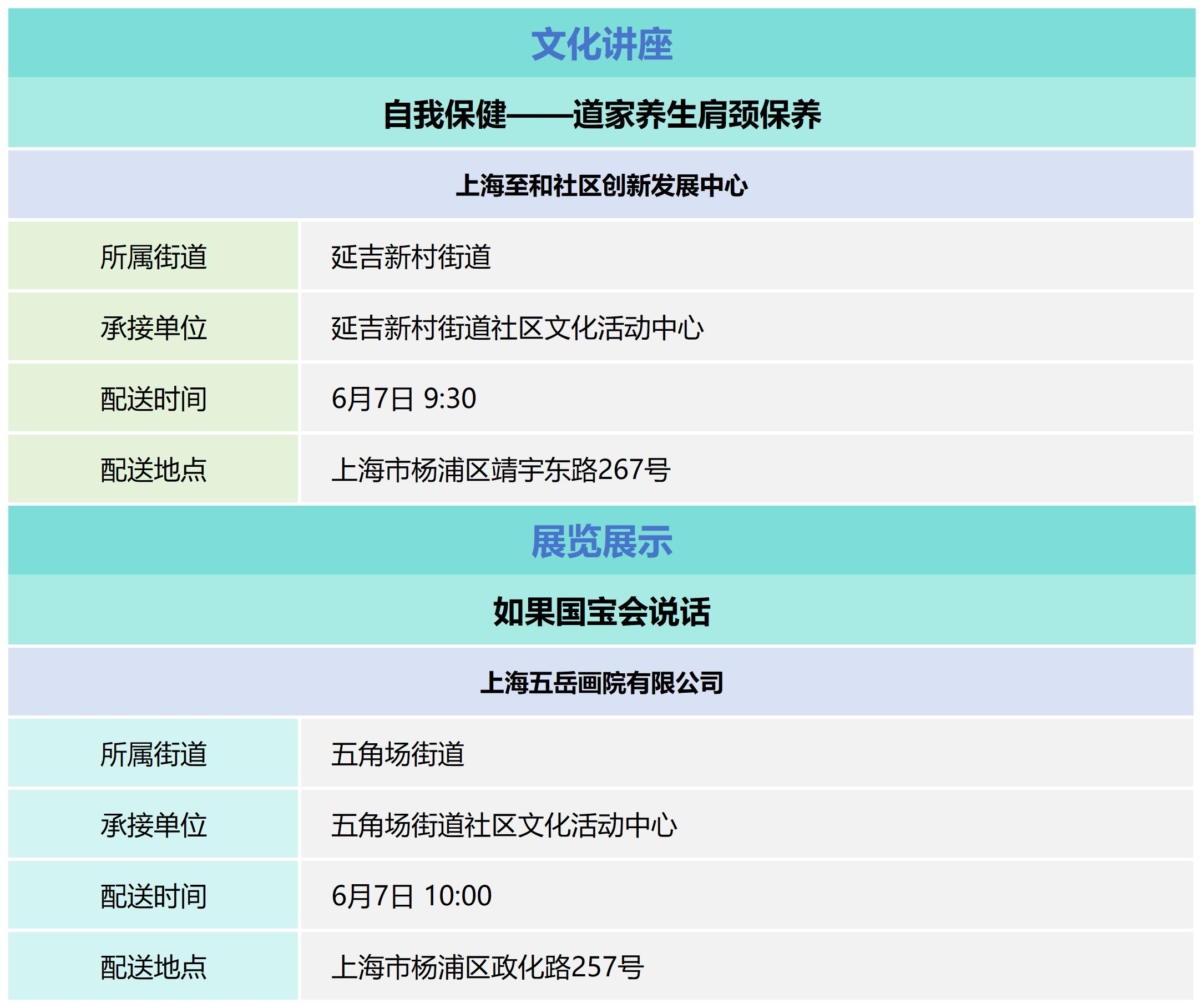This screenshot has width=1204, height=1008.
Task: Select the 五角场街道社区文化活动中心 cell
Action: pos(504,825)
